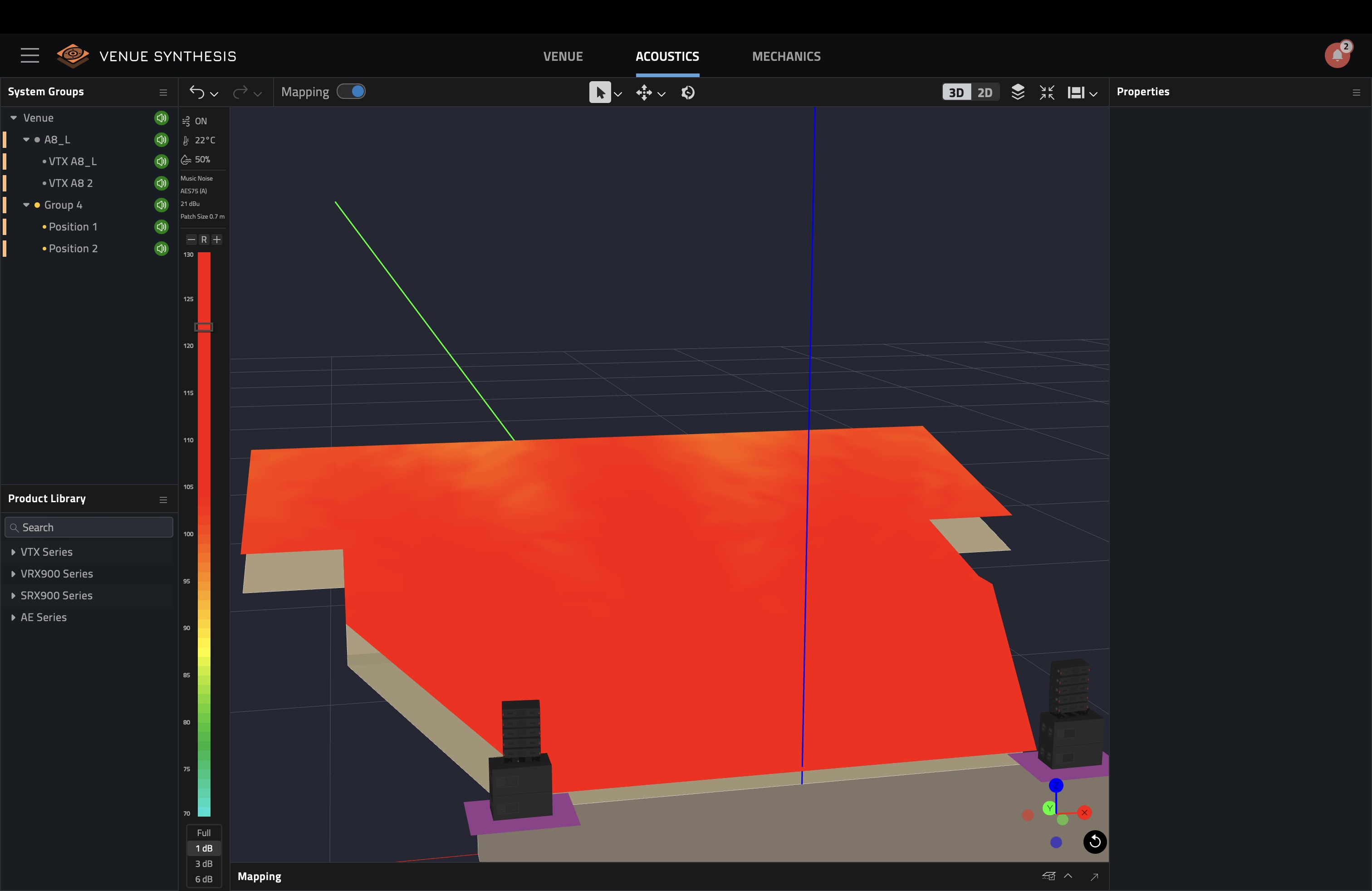
Task: Click the thermometer temperature icon
Action: tap(186, 140)
